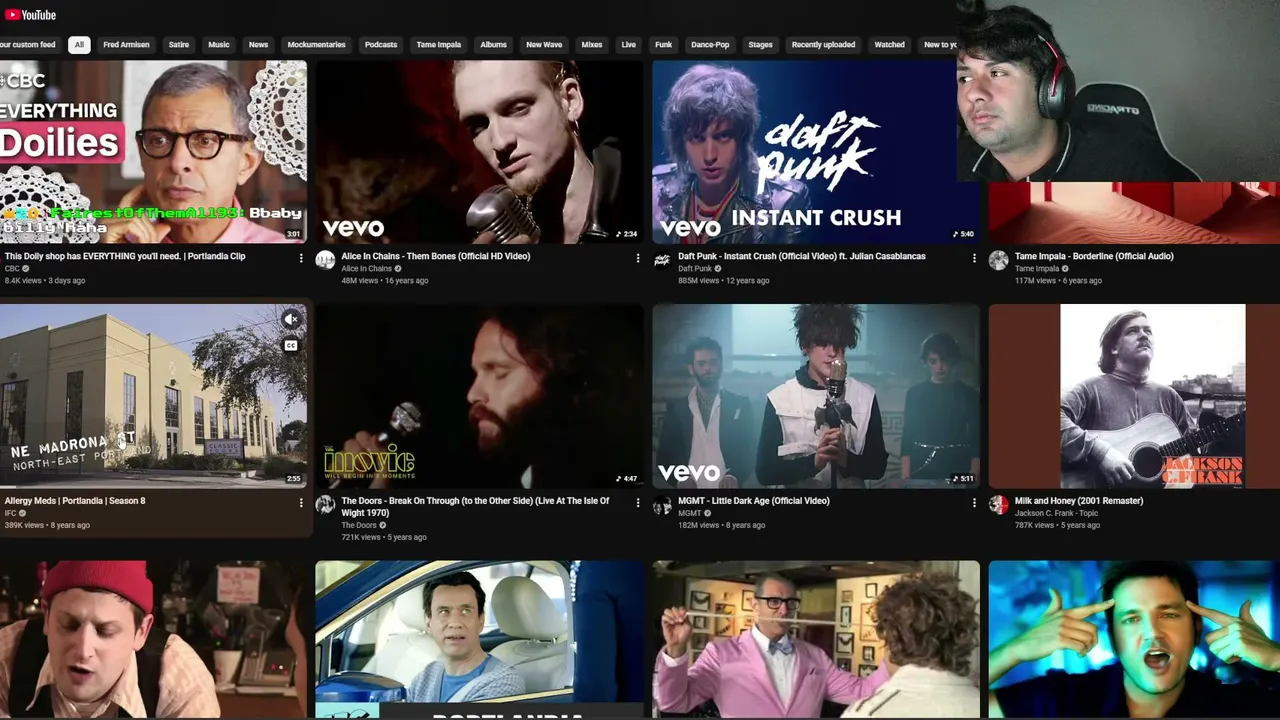Show Recently uploaded videos chip
The width and height of the screenshot is (1280, 720).
[824, 45]
